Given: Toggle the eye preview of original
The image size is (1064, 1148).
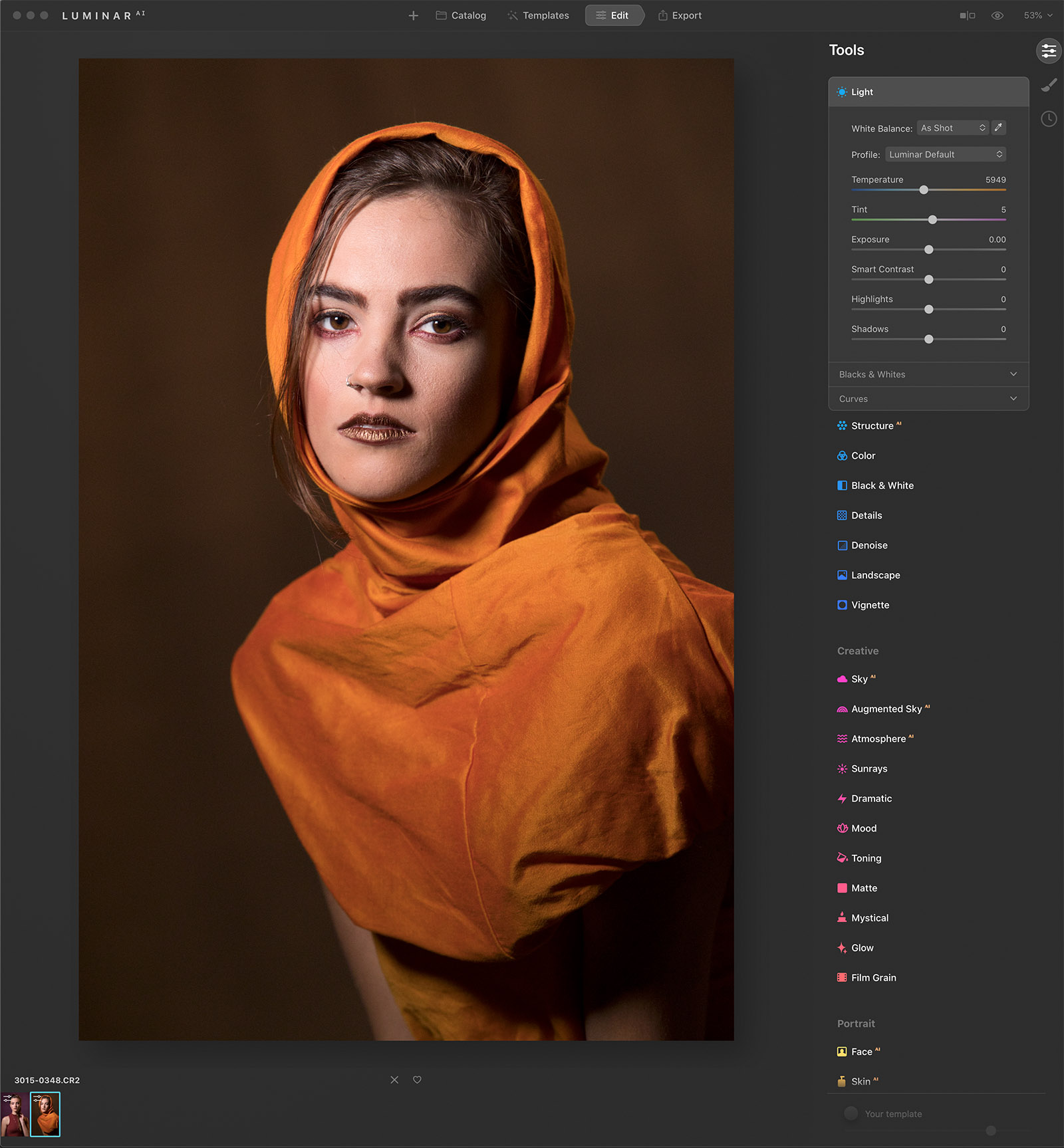Looking at the screenshot, I should (997, 15).
